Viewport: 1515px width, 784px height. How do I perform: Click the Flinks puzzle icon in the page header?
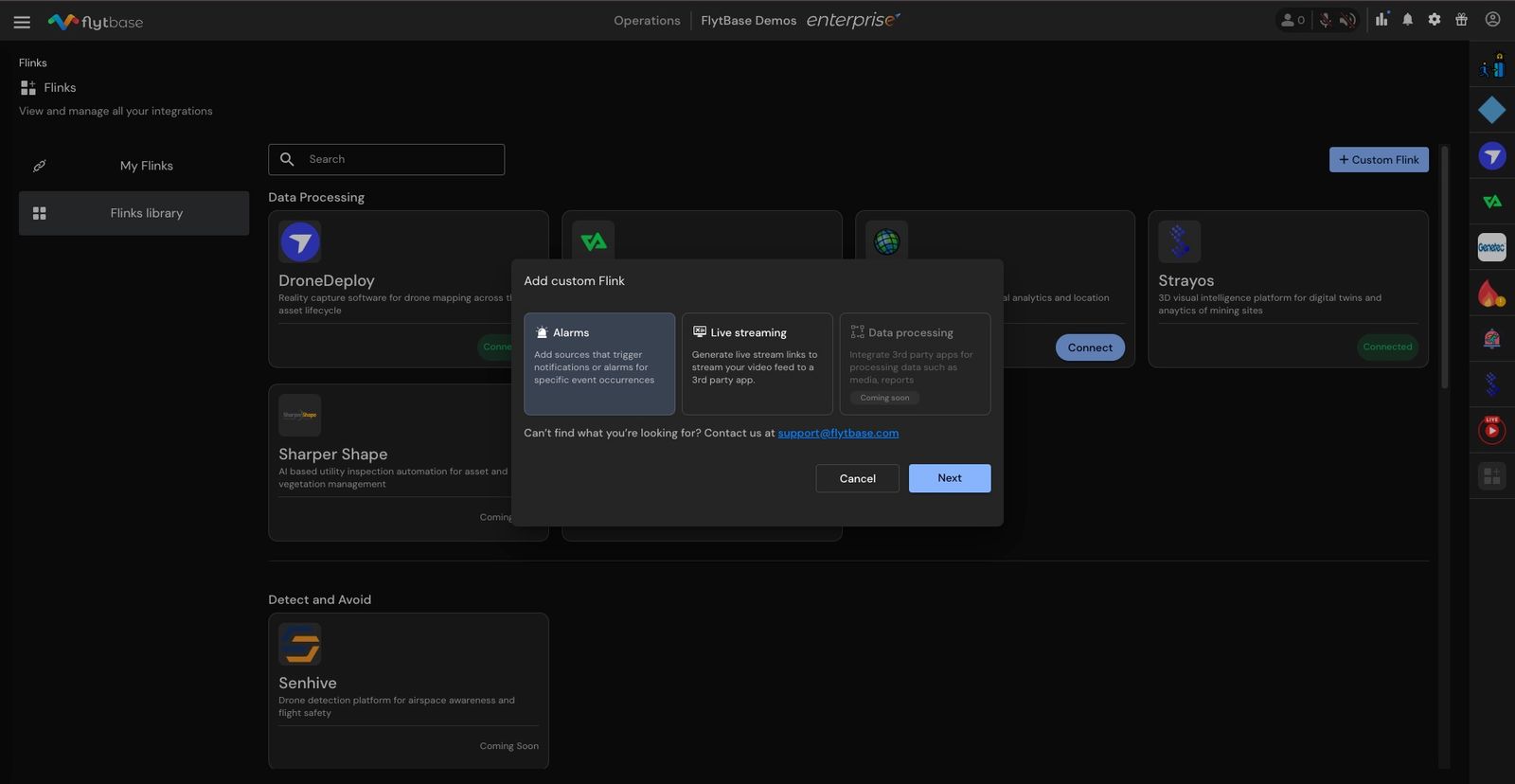click(27, 87)
